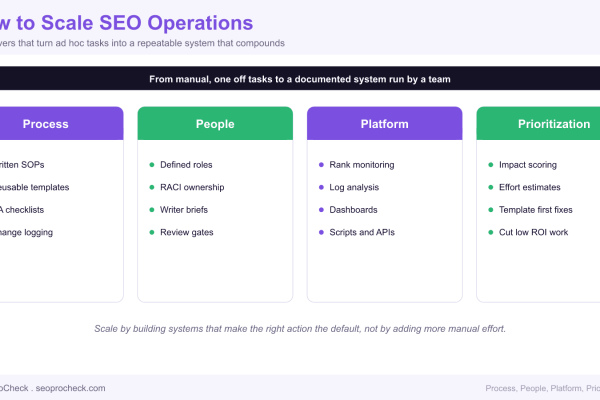Click the green bullet beside 'Defined roles'
Image resolution: width=600 pixels, height=400 pixels.
[x=152, y=165]
